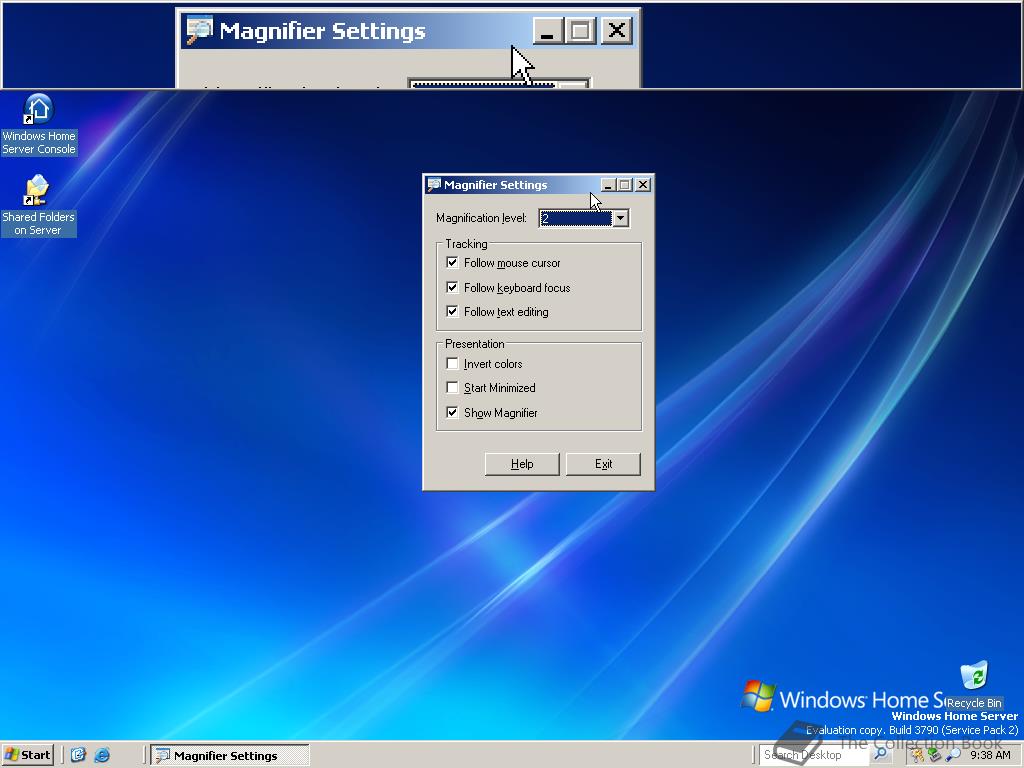Open Shared Folders on Server shortcut

(38, 205)
